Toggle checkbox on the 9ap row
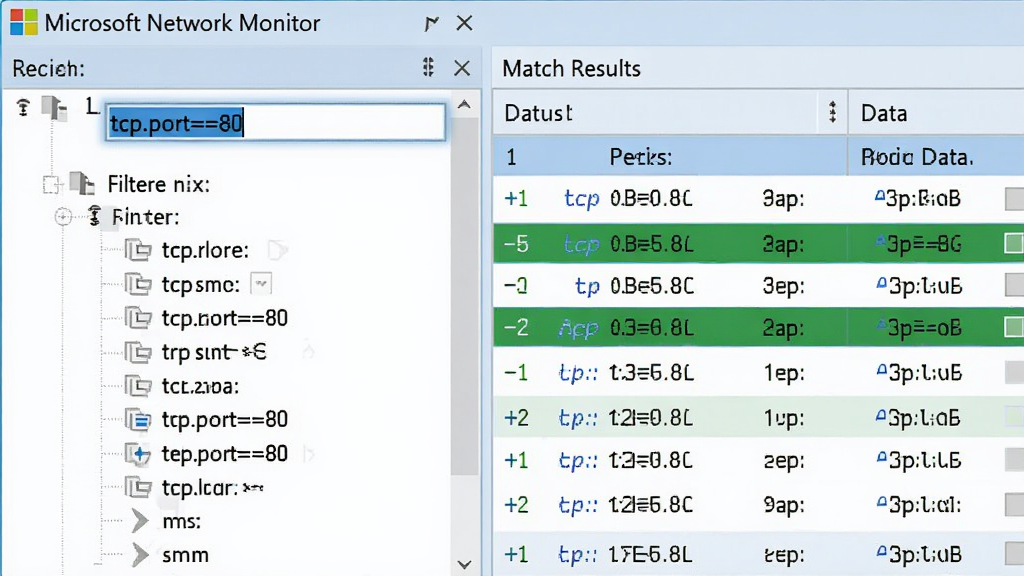 tap(1014, 505)
